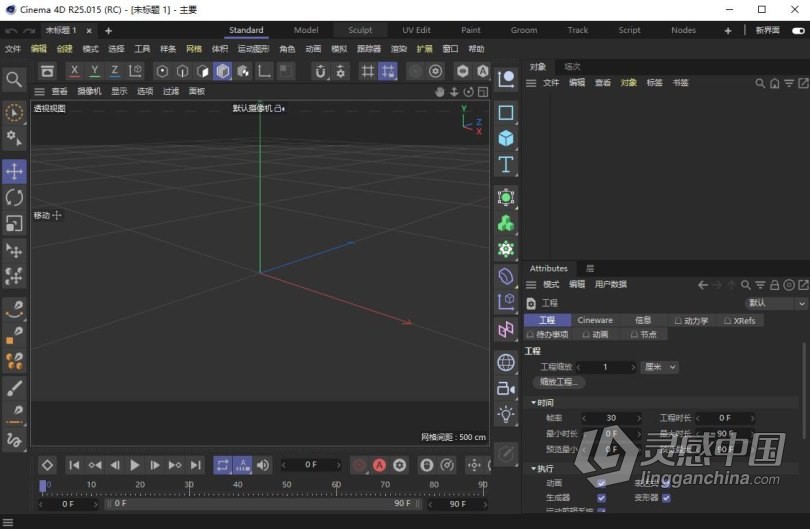This screenshot has height=529, width=810.
Task: Toggle the timeline sound speaker icon
Action: coord(263,465)
